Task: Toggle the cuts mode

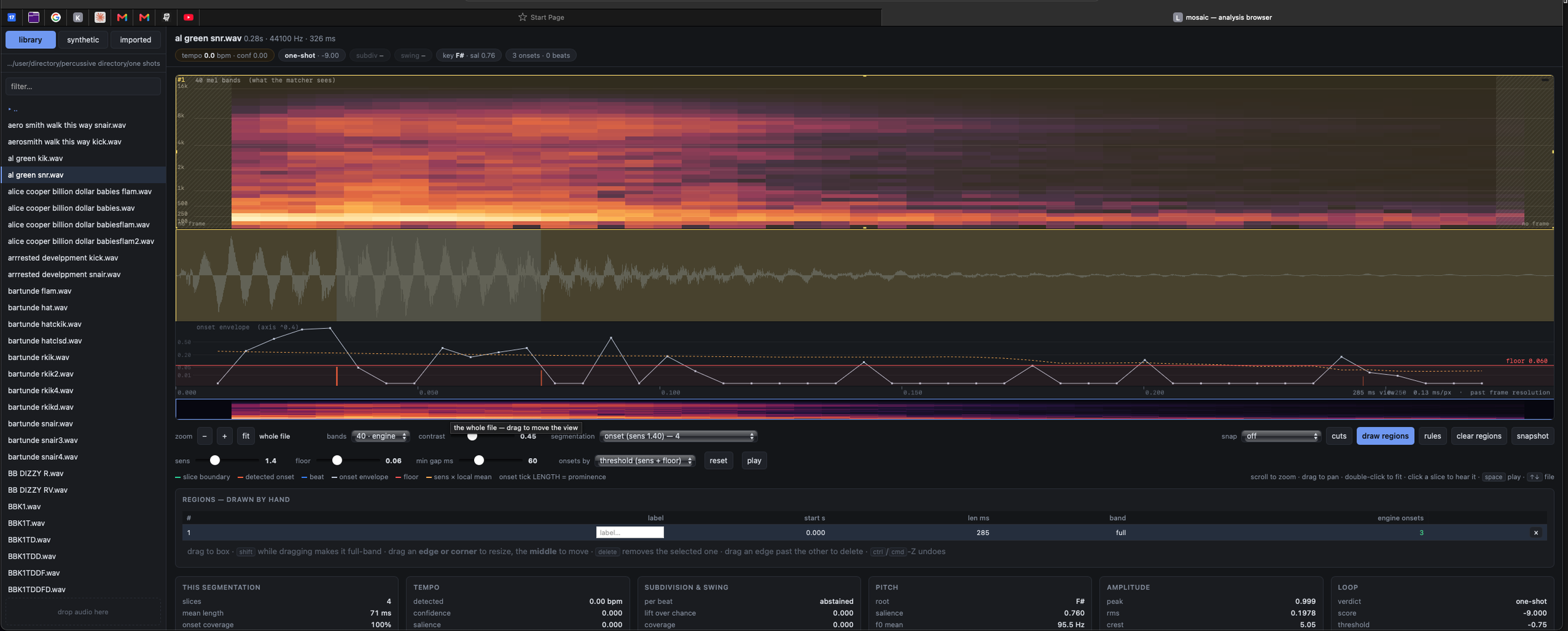Action: 1338,436
